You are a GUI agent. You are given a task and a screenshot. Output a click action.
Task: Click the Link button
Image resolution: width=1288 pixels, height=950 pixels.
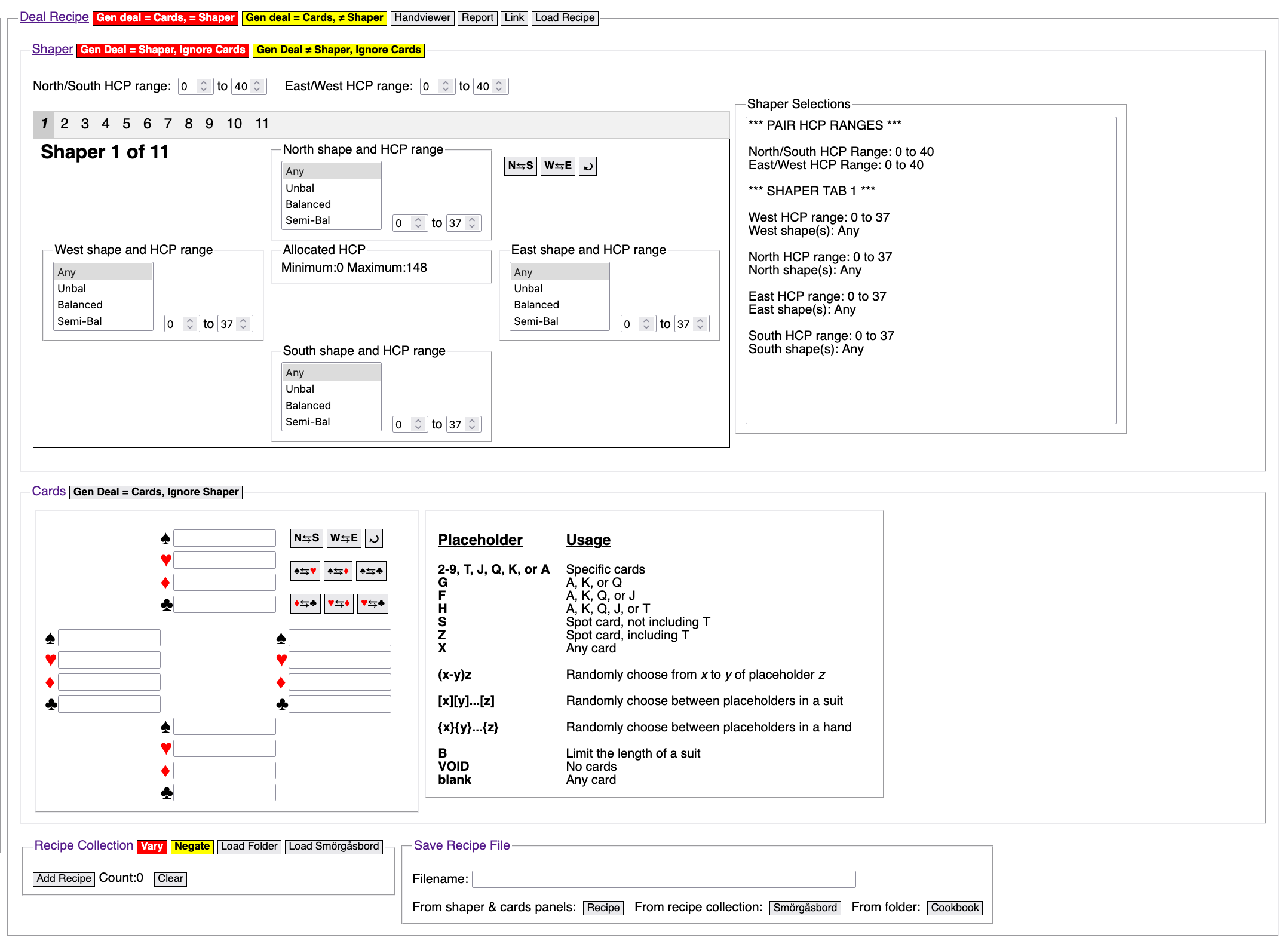pyautogui.click(x=514, y=18)
